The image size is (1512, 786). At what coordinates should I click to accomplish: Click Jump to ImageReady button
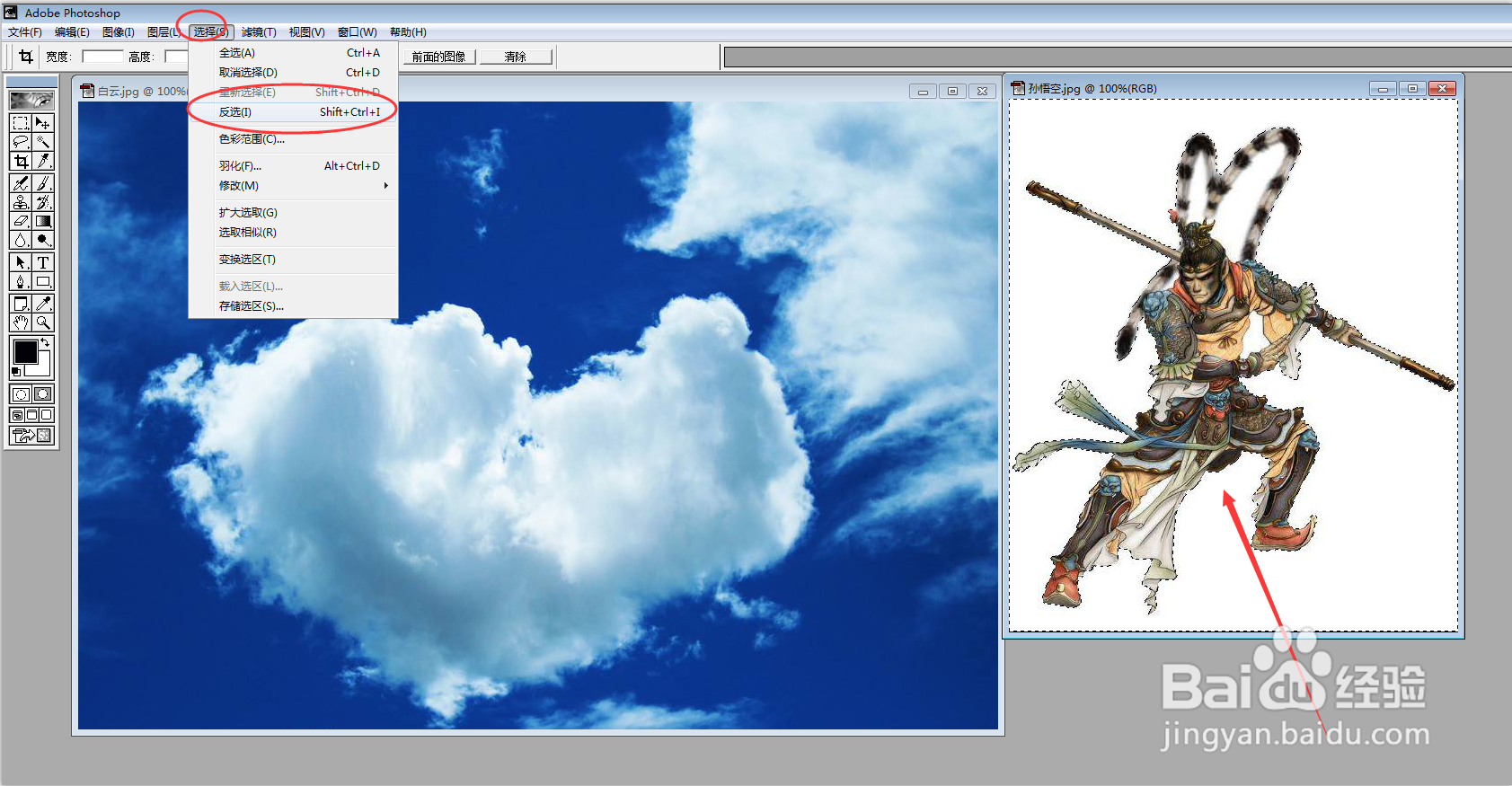point(31,436)
